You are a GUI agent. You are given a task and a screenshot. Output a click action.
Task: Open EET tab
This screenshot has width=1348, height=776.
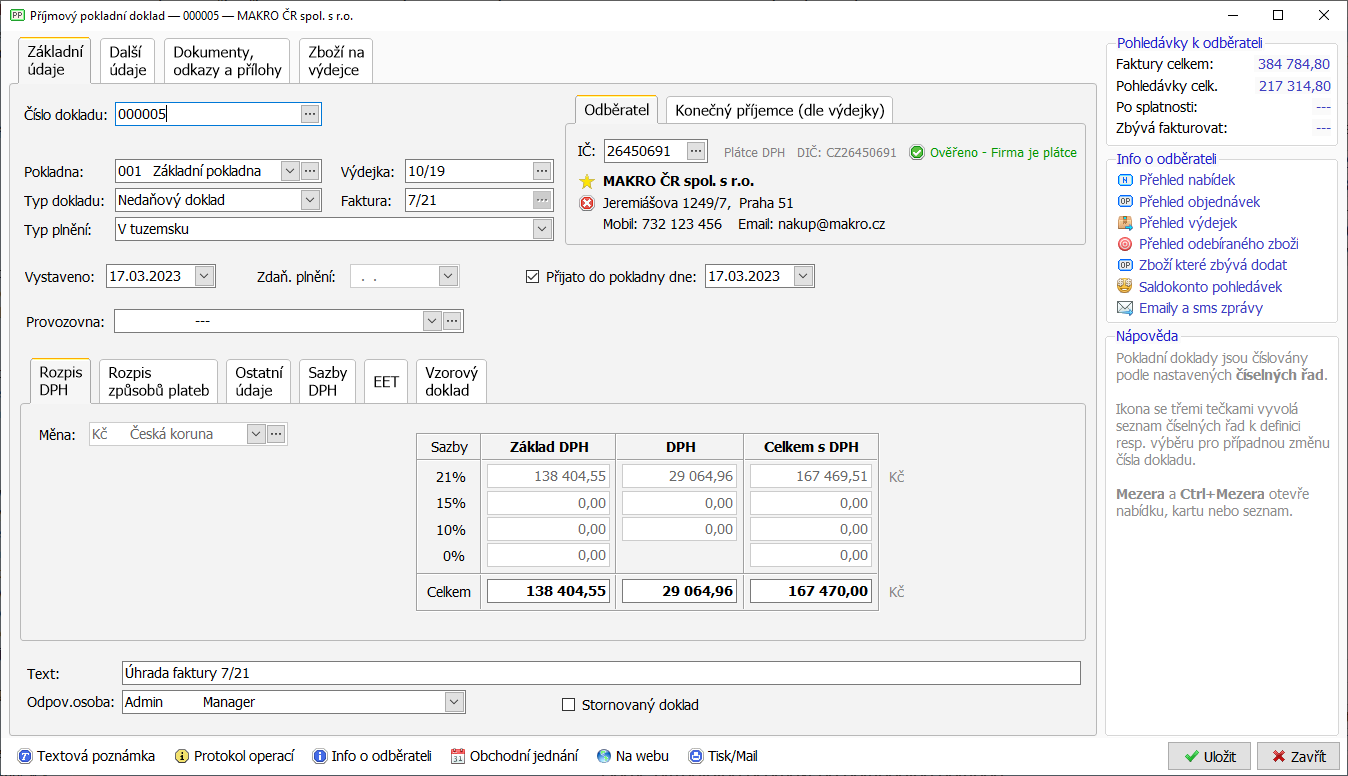click(386, 382)
